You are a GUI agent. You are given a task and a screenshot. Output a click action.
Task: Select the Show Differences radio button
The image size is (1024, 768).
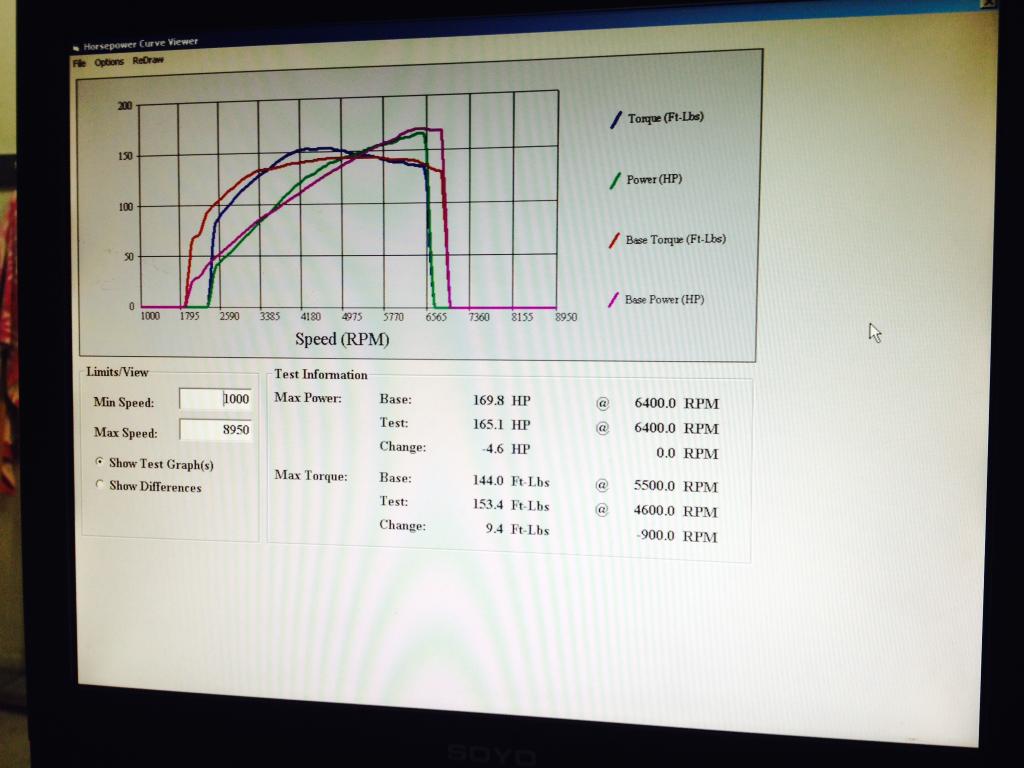point(99,485)
